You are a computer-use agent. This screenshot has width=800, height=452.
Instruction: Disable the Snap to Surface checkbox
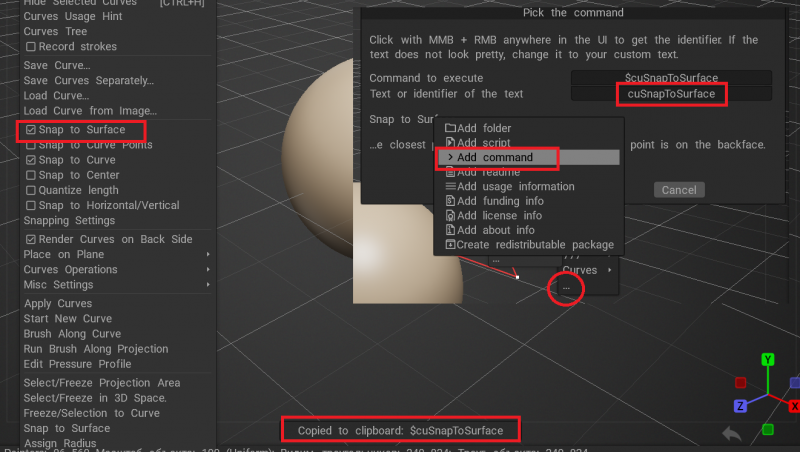pos(31,130)
